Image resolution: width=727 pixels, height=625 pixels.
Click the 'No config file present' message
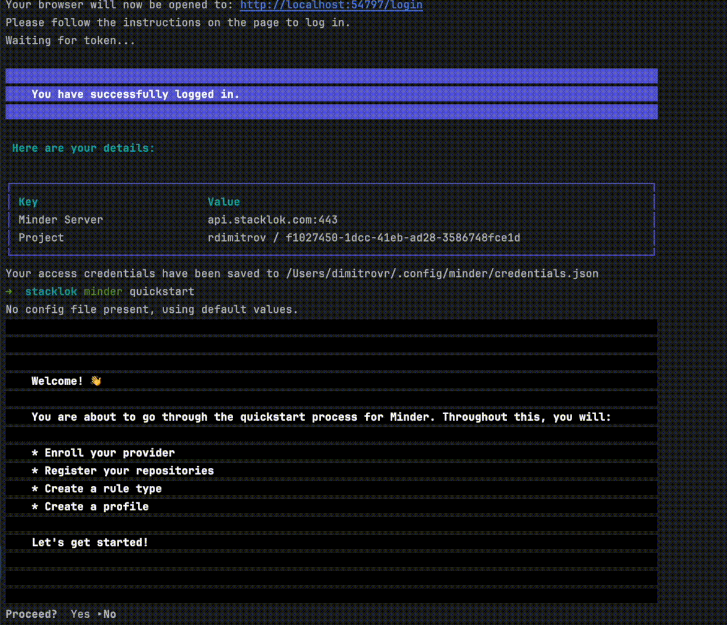coord(152,309)
